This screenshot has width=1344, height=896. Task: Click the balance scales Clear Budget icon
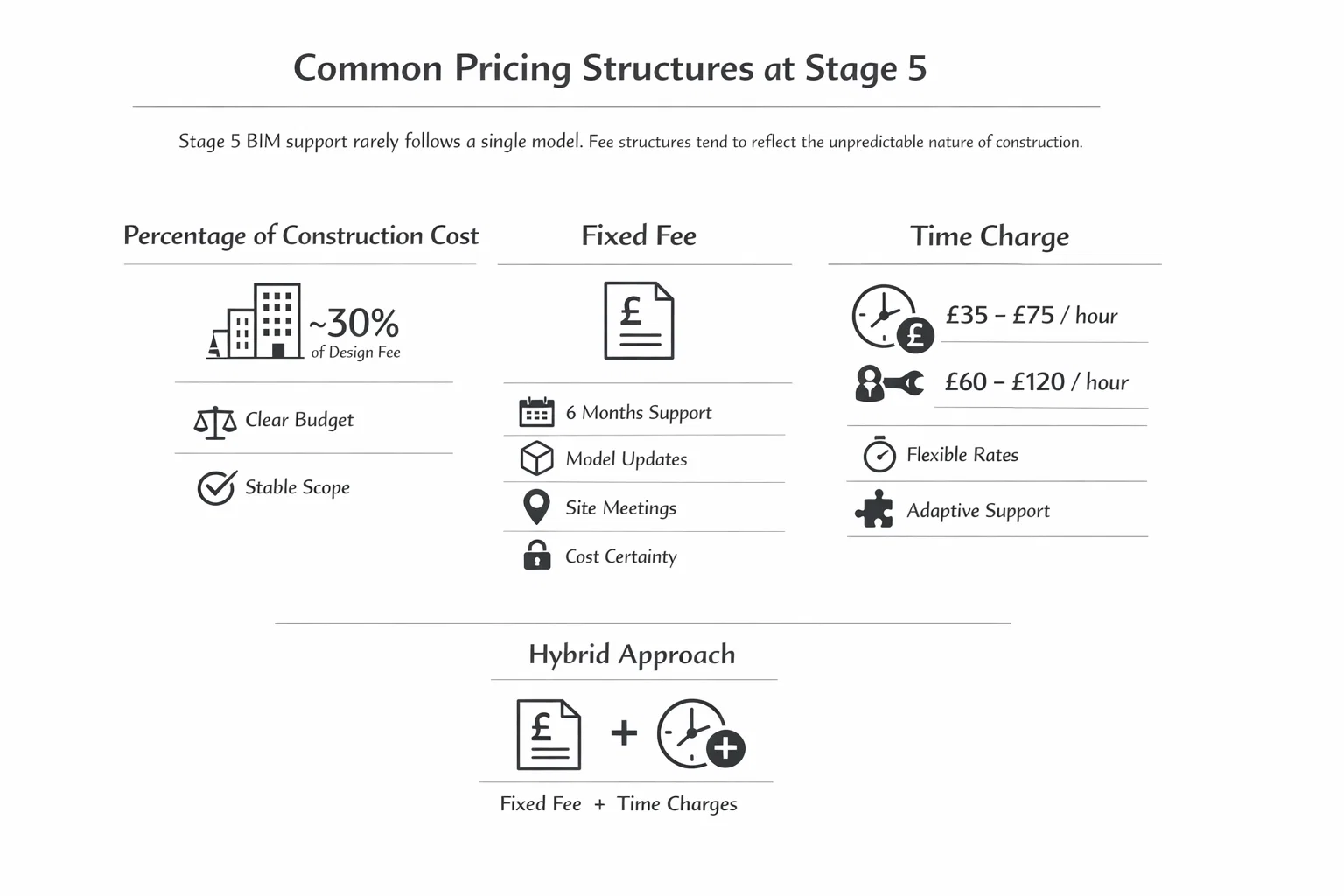[215, 422]
